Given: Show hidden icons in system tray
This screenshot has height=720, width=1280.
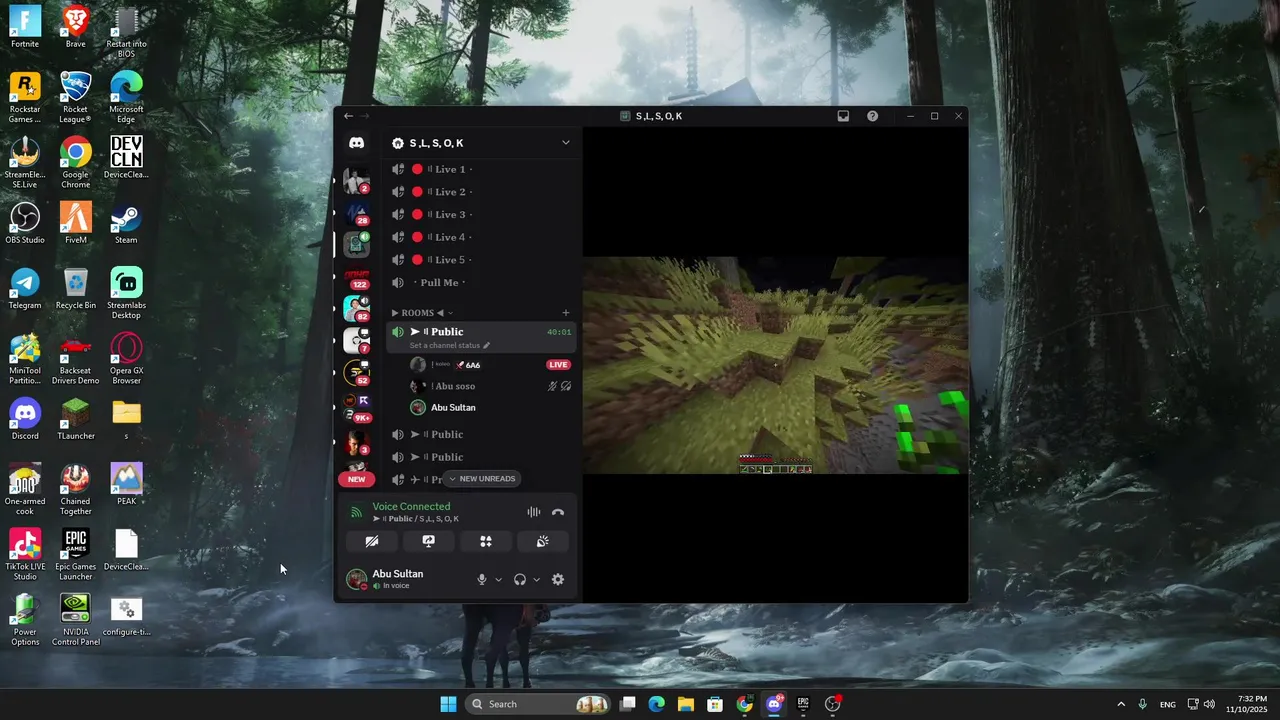Looking at the screenshot, I should [1120, 704].
